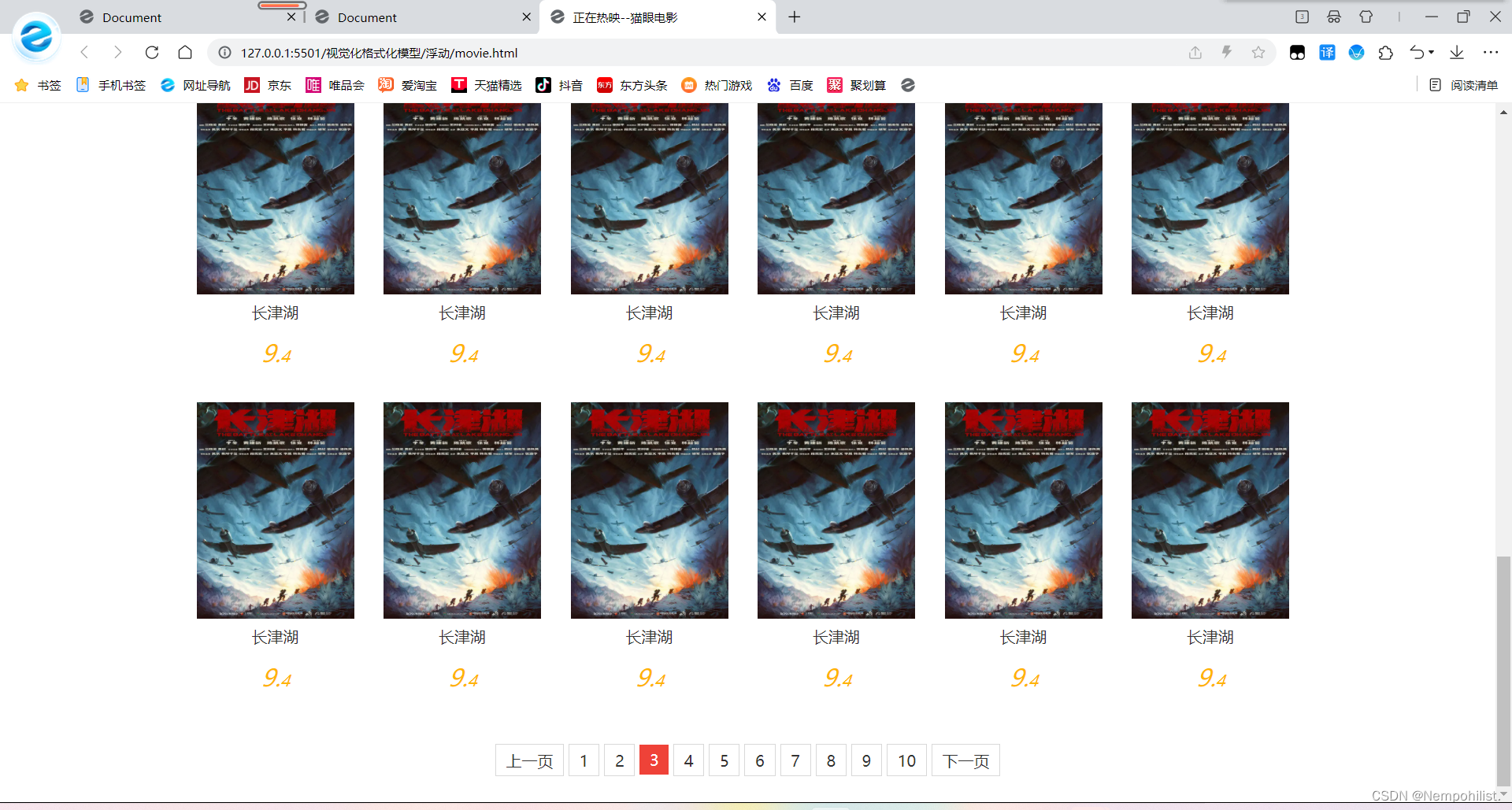The image size is (1512, 810).
Task: Close the 正在热映--猫眼电影 tab
Action: (x=762, y=17)
